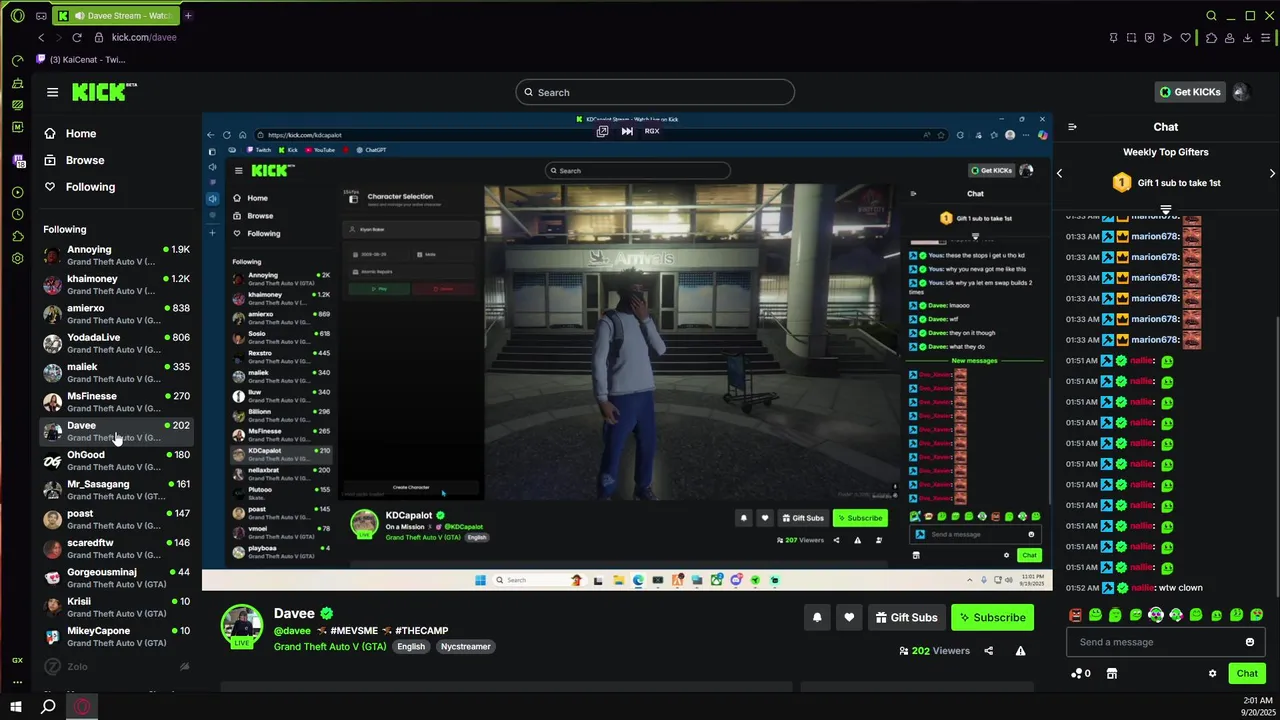The width and height of the screenshot is (1280, 720).
Task: Subscribe to Davee's channel
Action: 992,617
